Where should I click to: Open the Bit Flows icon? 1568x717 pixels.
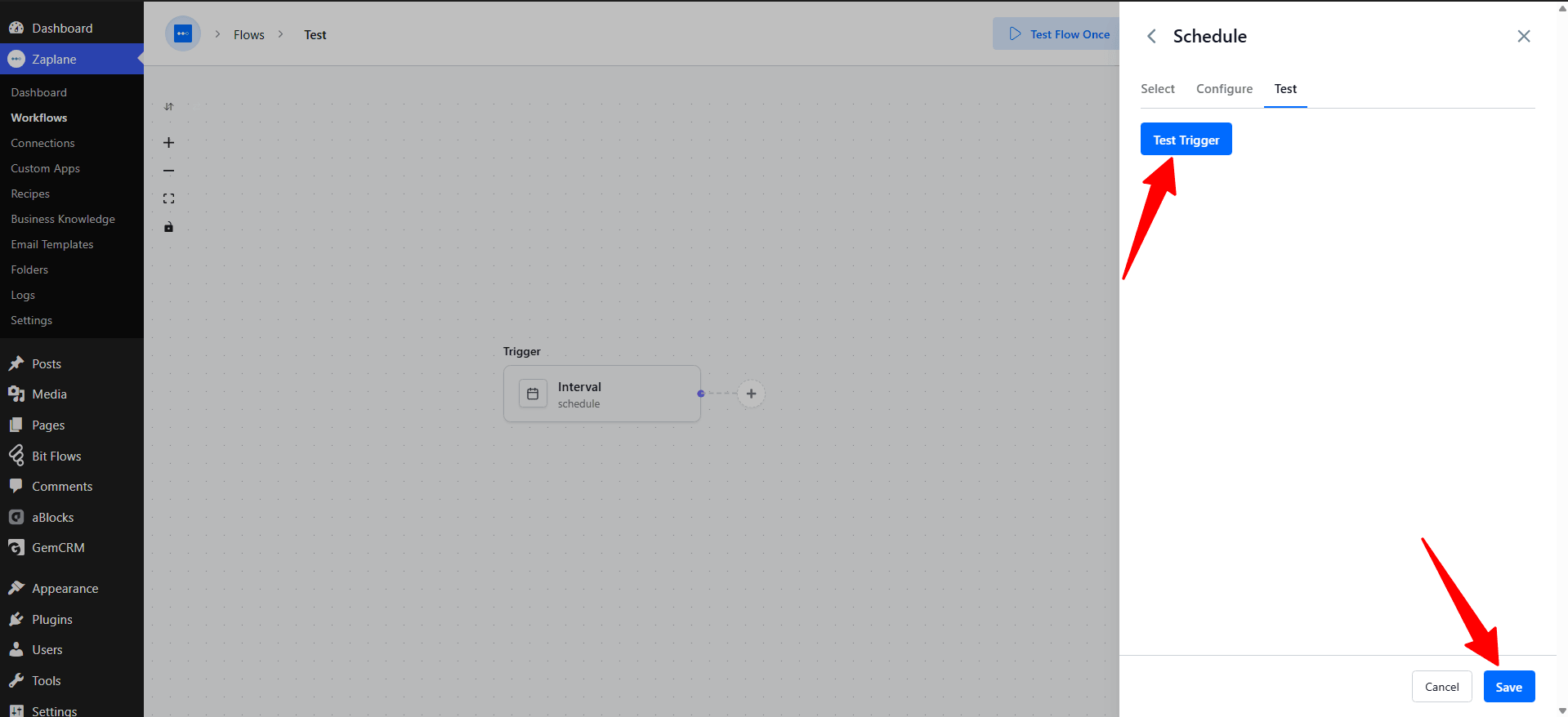point(16,455)
